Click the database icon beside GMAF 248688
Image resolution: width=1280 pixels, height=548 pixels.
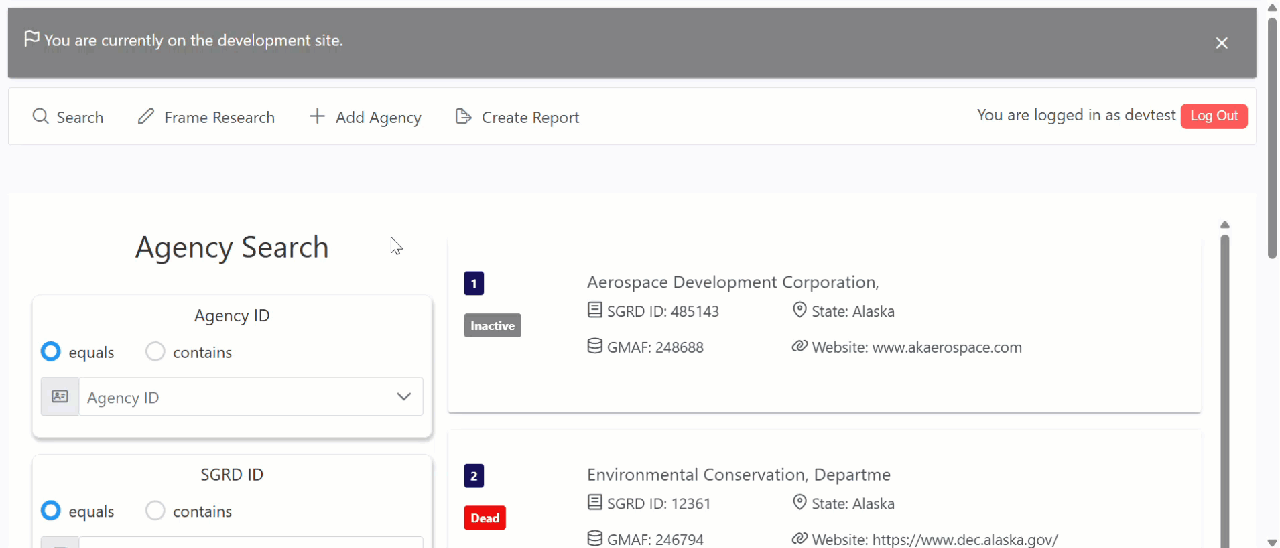point(595,346)
